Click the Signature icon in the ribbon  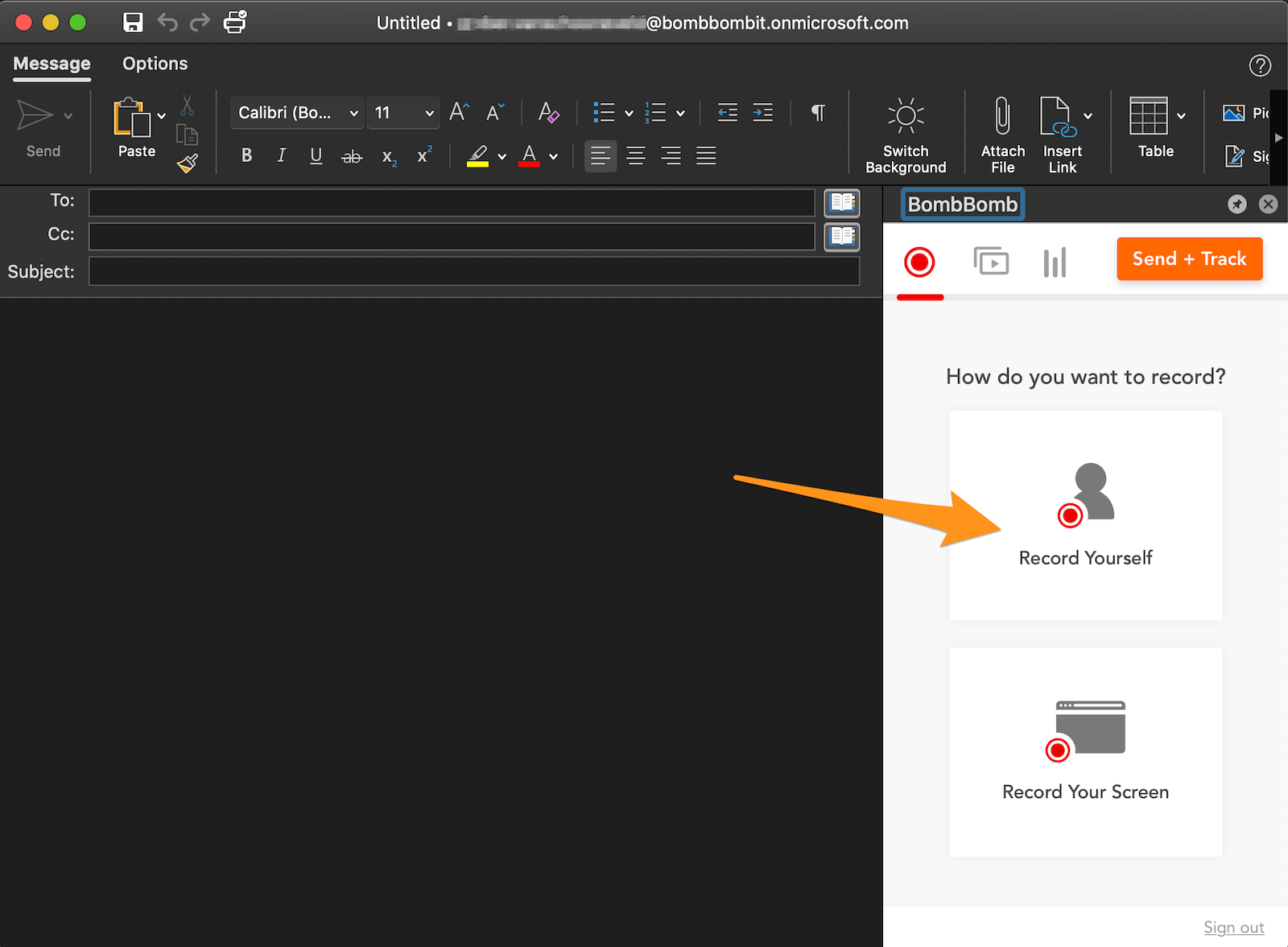point(1234,156)
